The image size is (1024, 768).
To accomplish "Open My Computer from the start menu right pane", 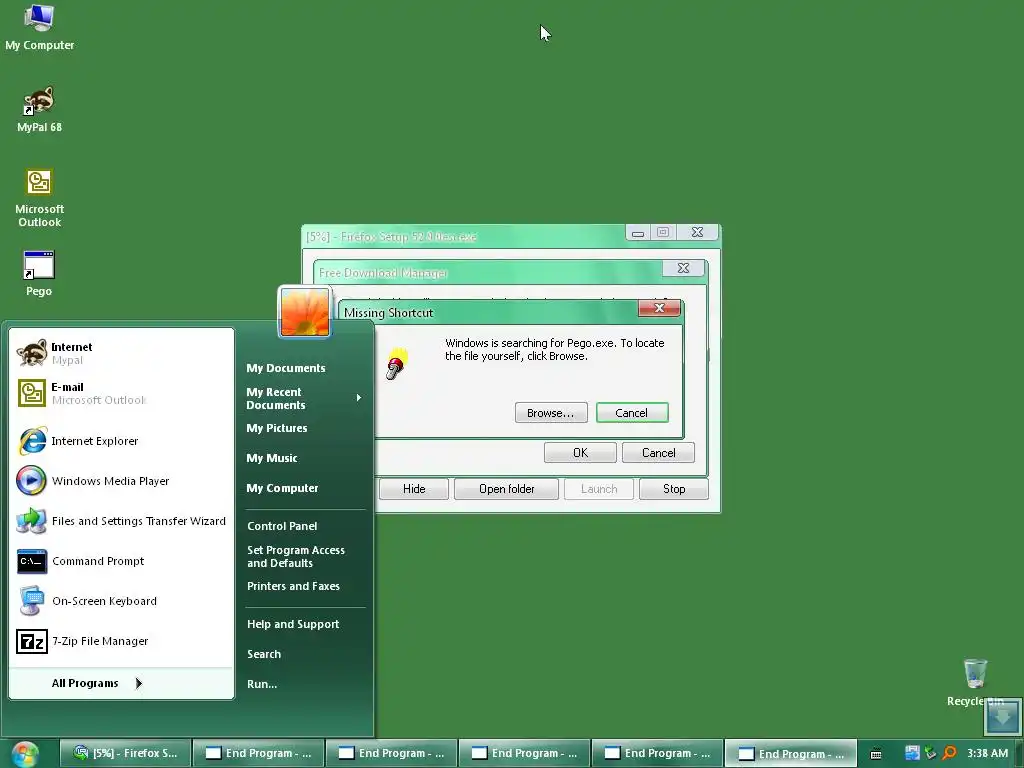I will coord(282,488).
